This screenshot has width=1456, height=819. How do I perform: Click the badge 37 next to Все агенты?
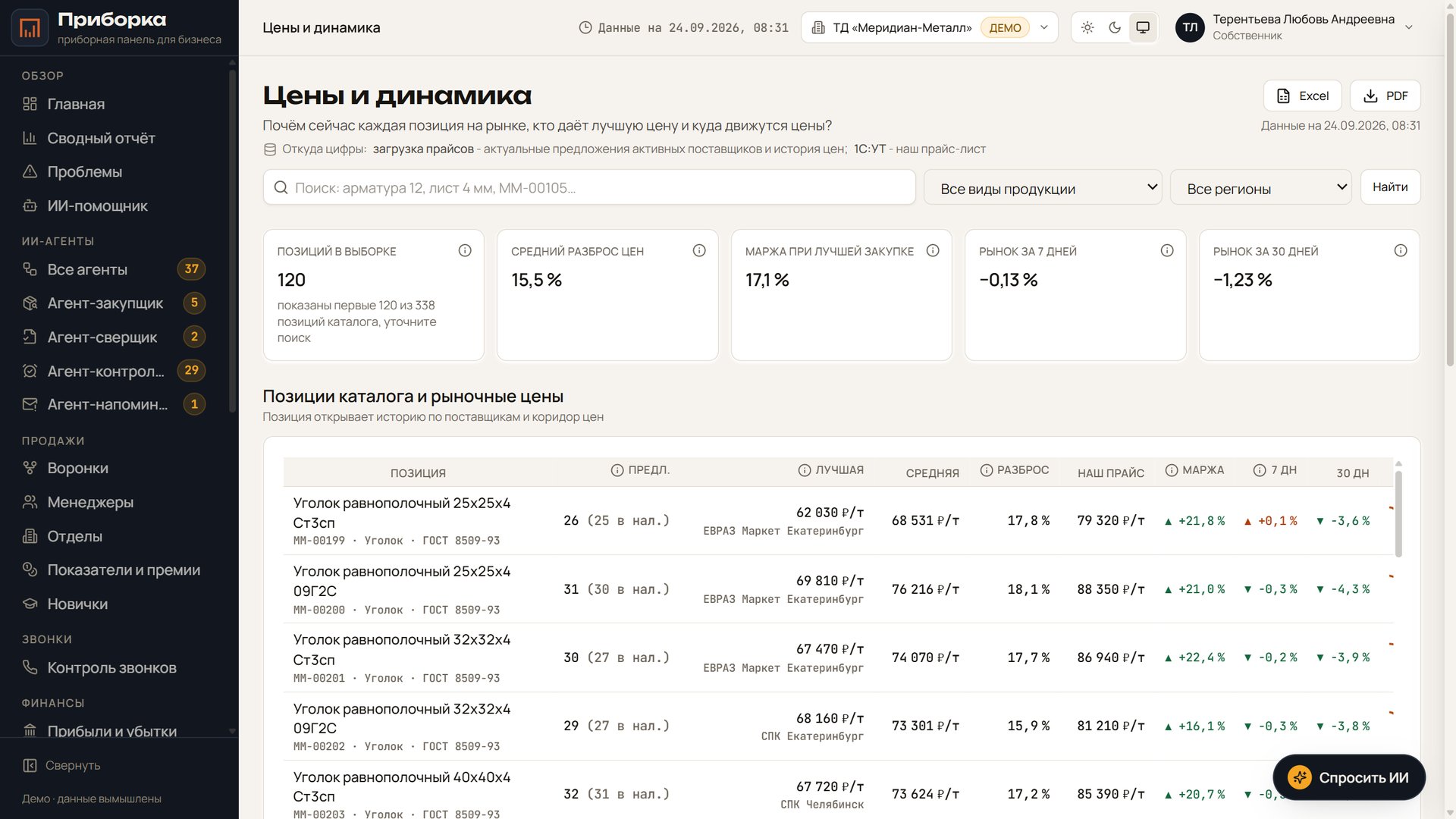191,269
